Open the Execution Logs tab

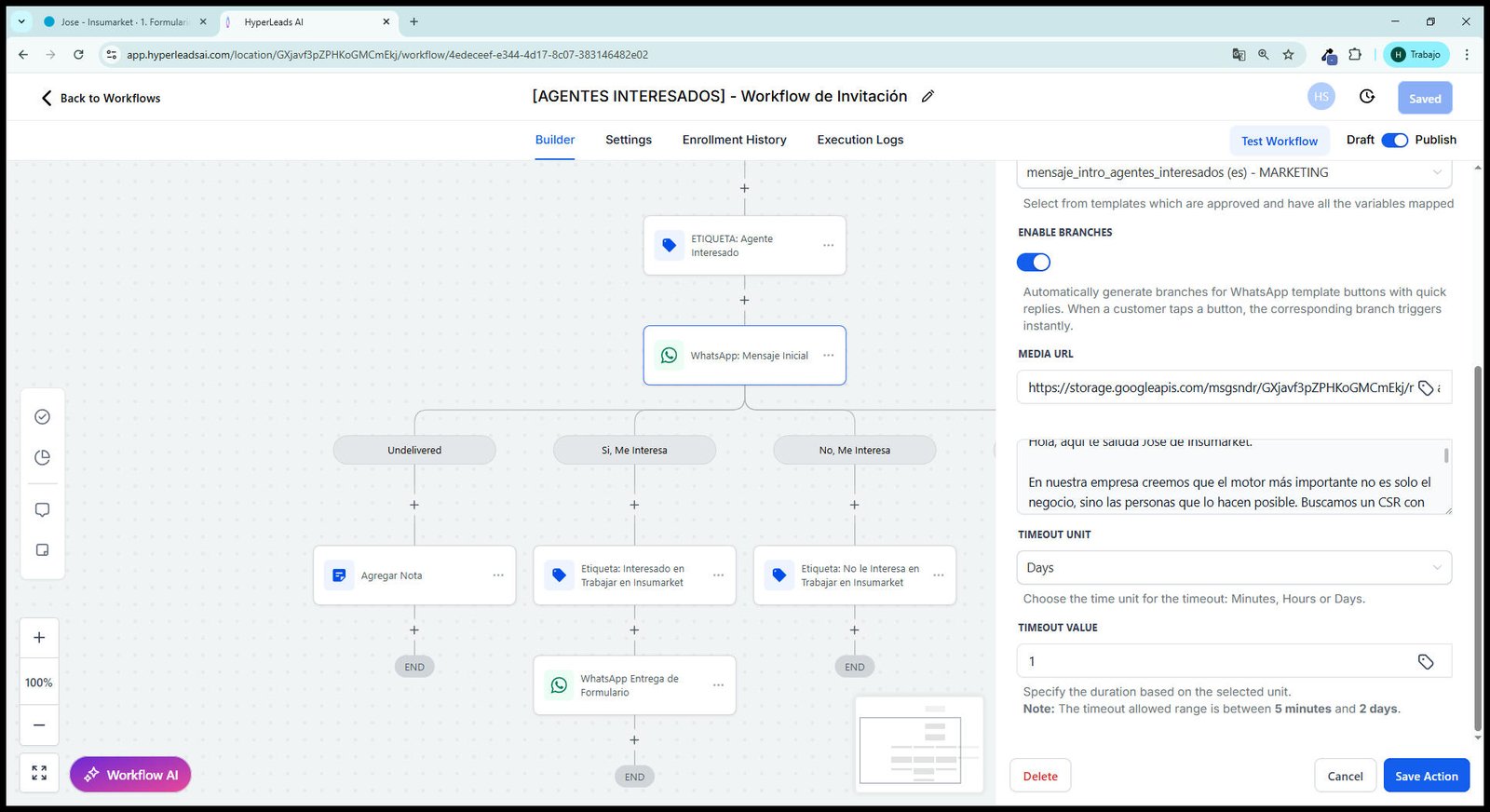tap(860, 140)
